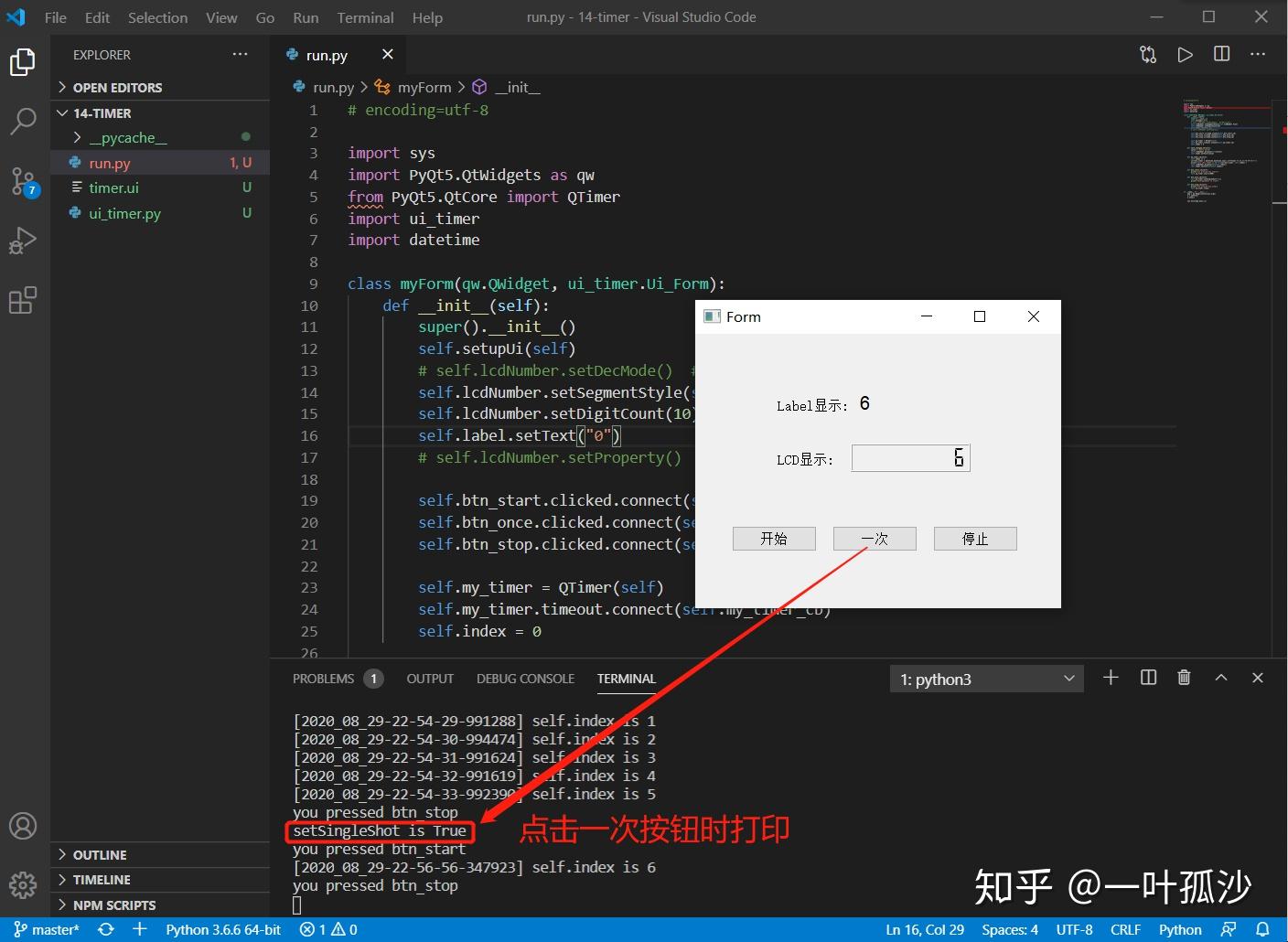
Task: Switch to the DEBUG CONSOLE tab
Action: [525, 679]
